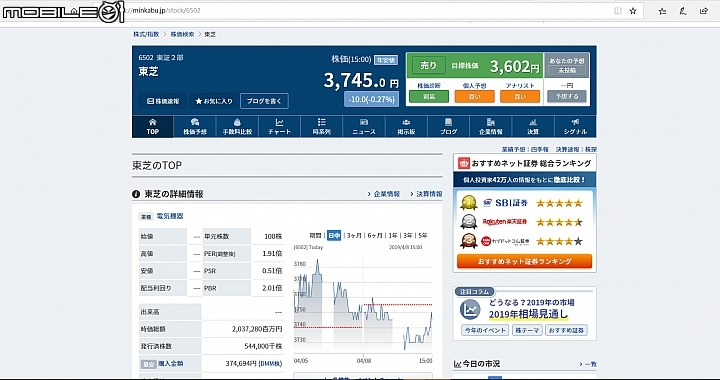Screen dimensions: 720x380
Task: Click the 注目コラム chart icon
Action: (470, 309)
